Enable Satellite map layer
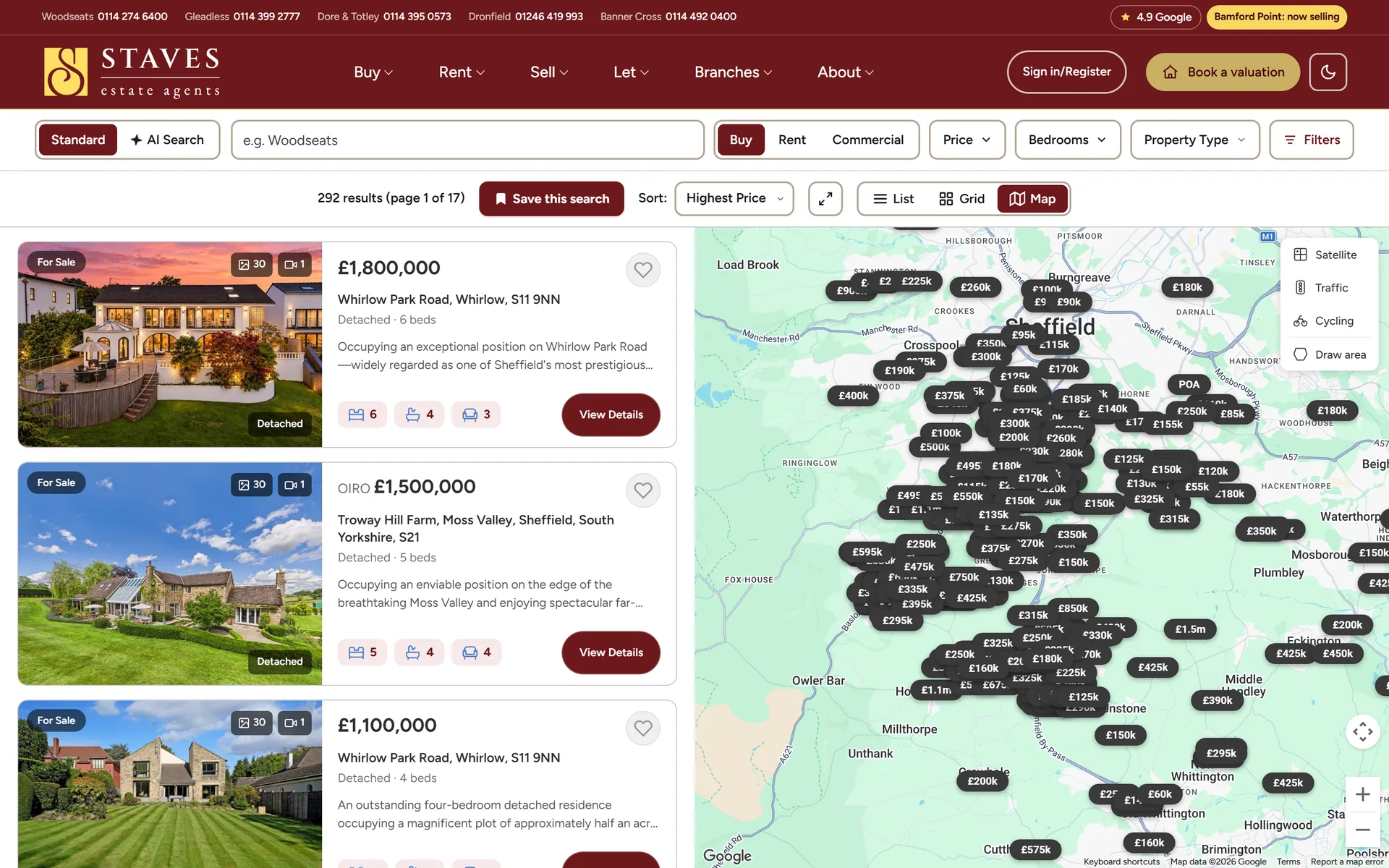The width and height of the screenshot is (1389, 868). click(1328, 255)
